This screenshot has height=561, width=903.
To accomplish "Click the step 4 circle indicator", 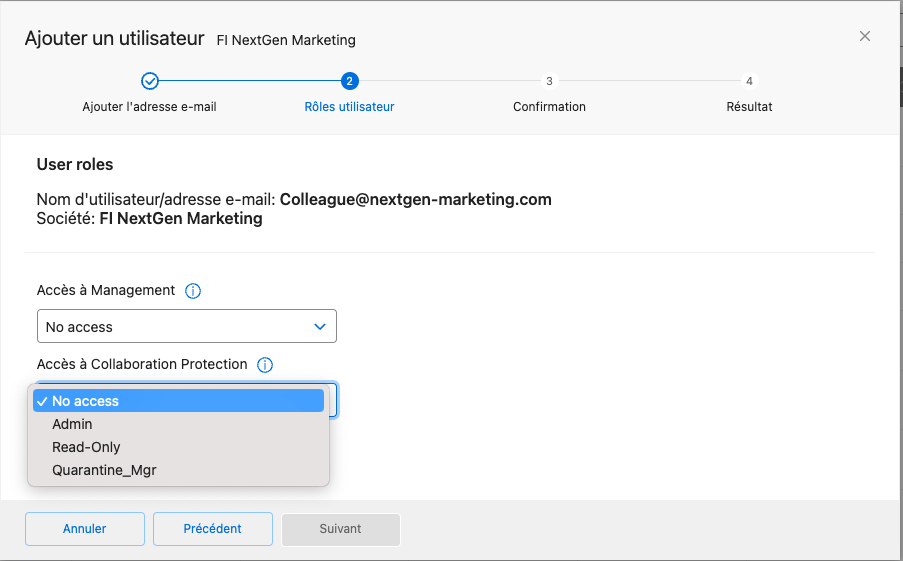I will [749, 81].
